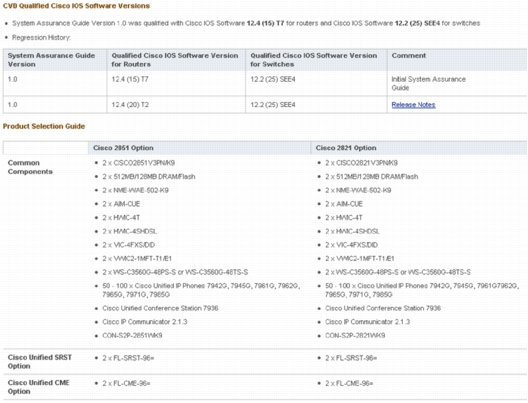Click 'Cisco IP Communicator 2.1.3' under 2821 Option
Image resolution: width=528 pixels, height=403 pixels.
(367, 322)
